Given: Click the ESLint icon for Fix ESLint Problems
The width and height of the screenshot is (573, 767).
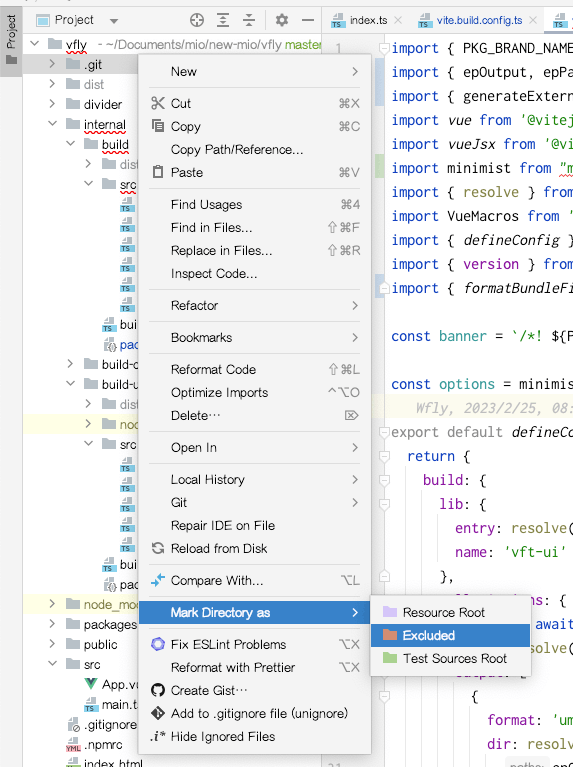Looking at the screenshot, I should tap(158, 644).
